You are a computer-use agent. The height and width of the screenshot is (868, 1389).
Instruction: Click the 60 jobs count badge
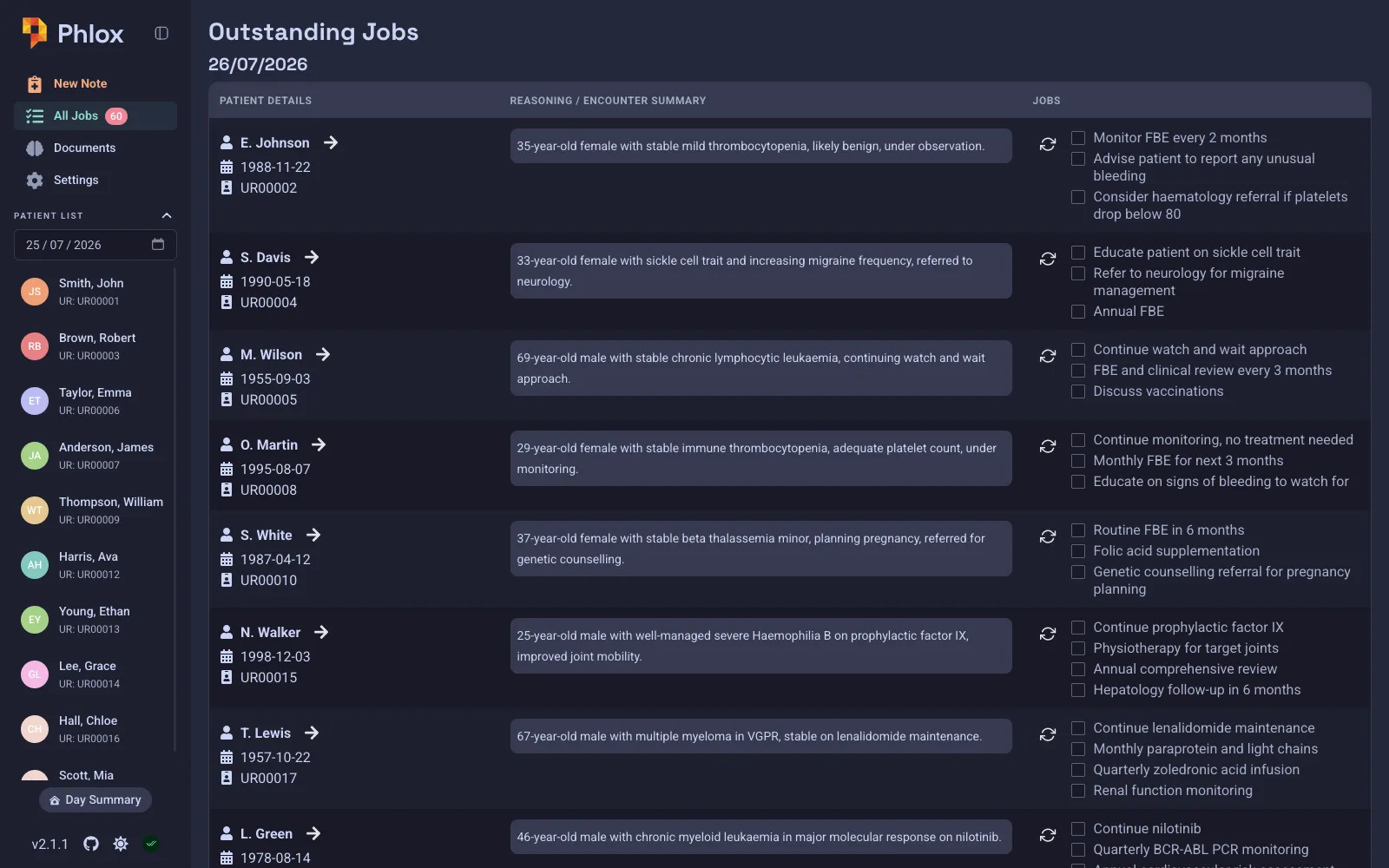click(116, 116)
